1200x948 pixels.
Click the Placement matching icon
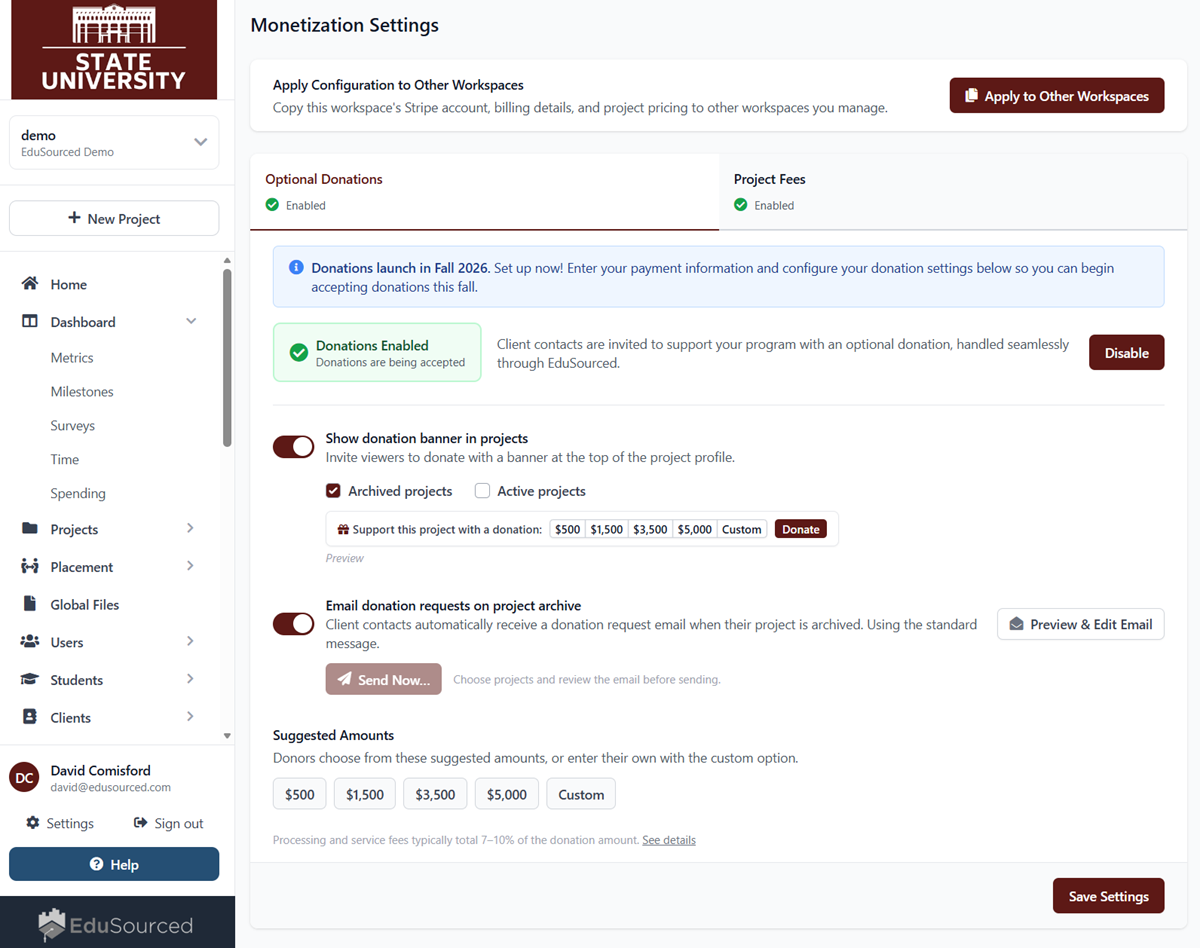(30, 567)
